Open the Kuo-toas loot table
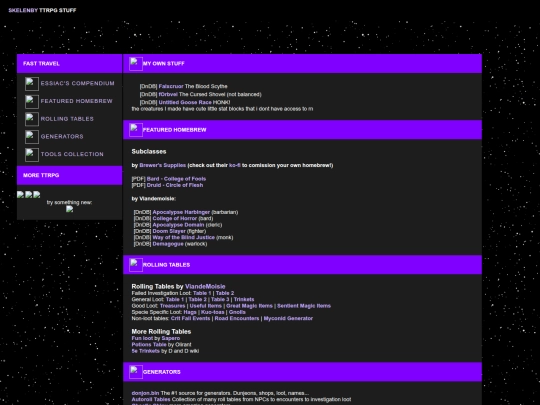 coord(212,312)
